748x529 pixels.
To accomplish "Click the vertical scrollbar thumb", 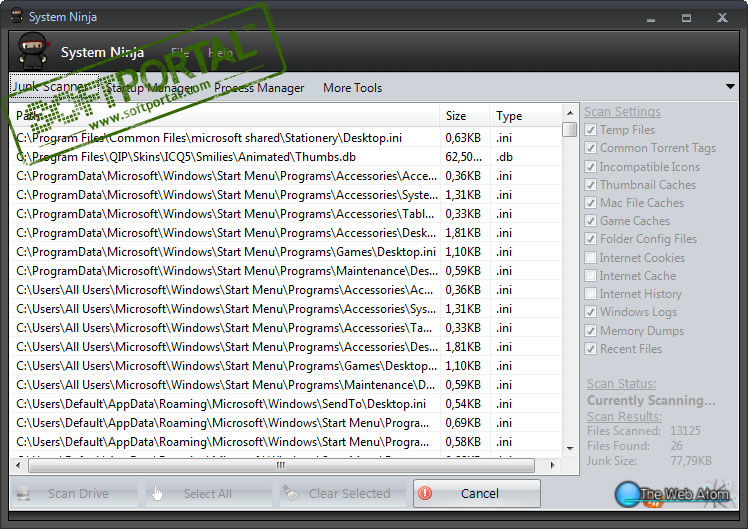I will 570,130.
